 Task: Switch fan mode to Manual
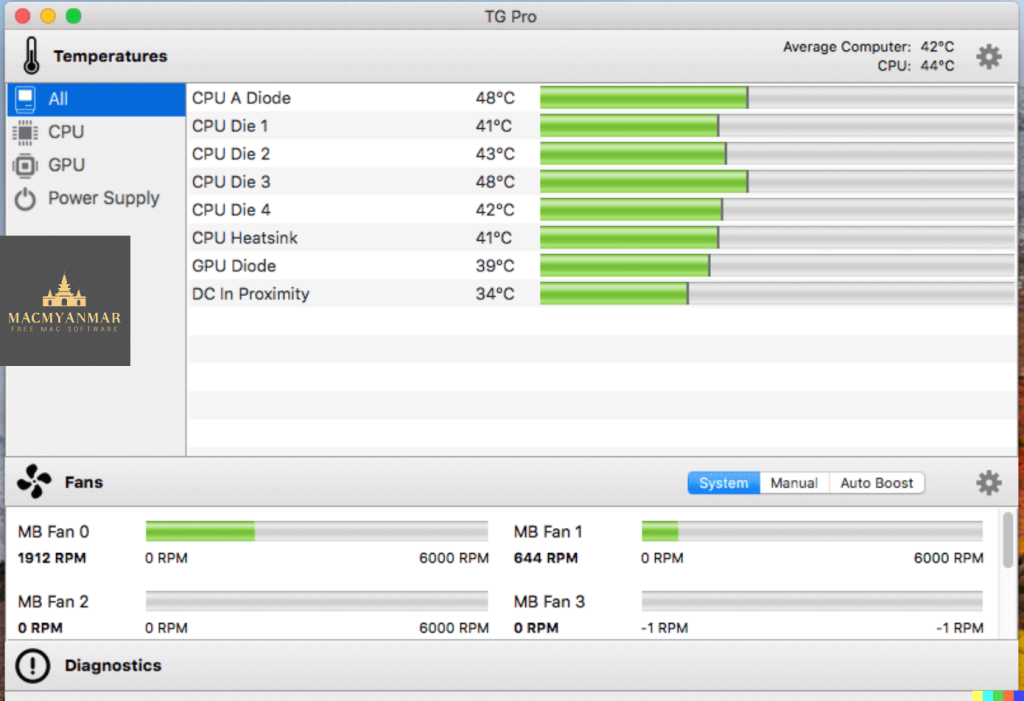[x=794, y=483]
